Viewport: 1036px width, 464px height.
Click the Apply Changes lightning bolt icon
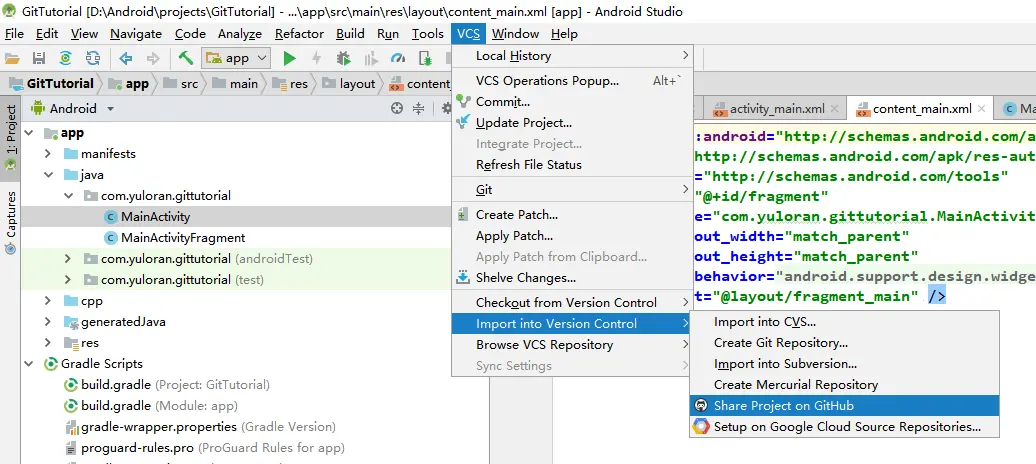pos(316,58)
